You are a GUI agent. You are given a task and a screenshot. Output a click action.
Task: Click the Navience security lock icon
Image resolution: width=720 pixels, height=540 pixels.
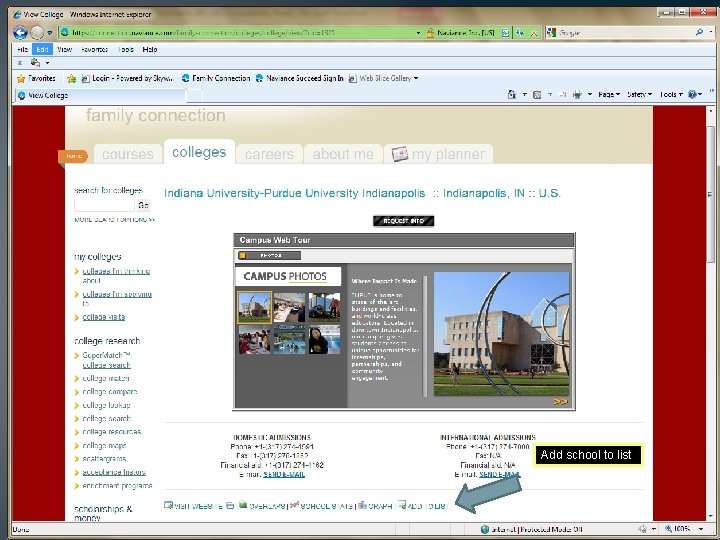430,33
